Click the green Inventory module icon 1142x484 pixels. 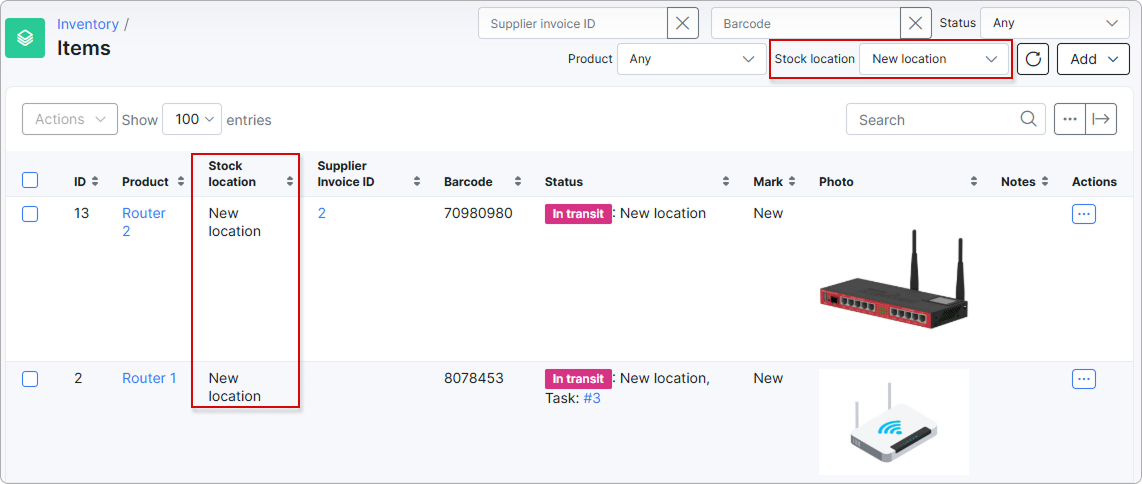[25, 37]
